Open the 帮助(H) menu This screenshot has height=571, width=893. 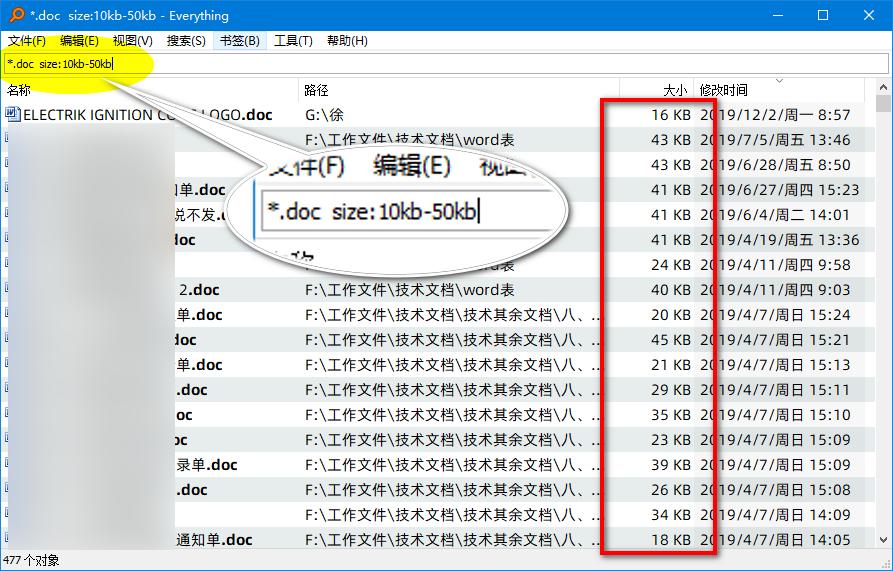[x=347, y=41]
